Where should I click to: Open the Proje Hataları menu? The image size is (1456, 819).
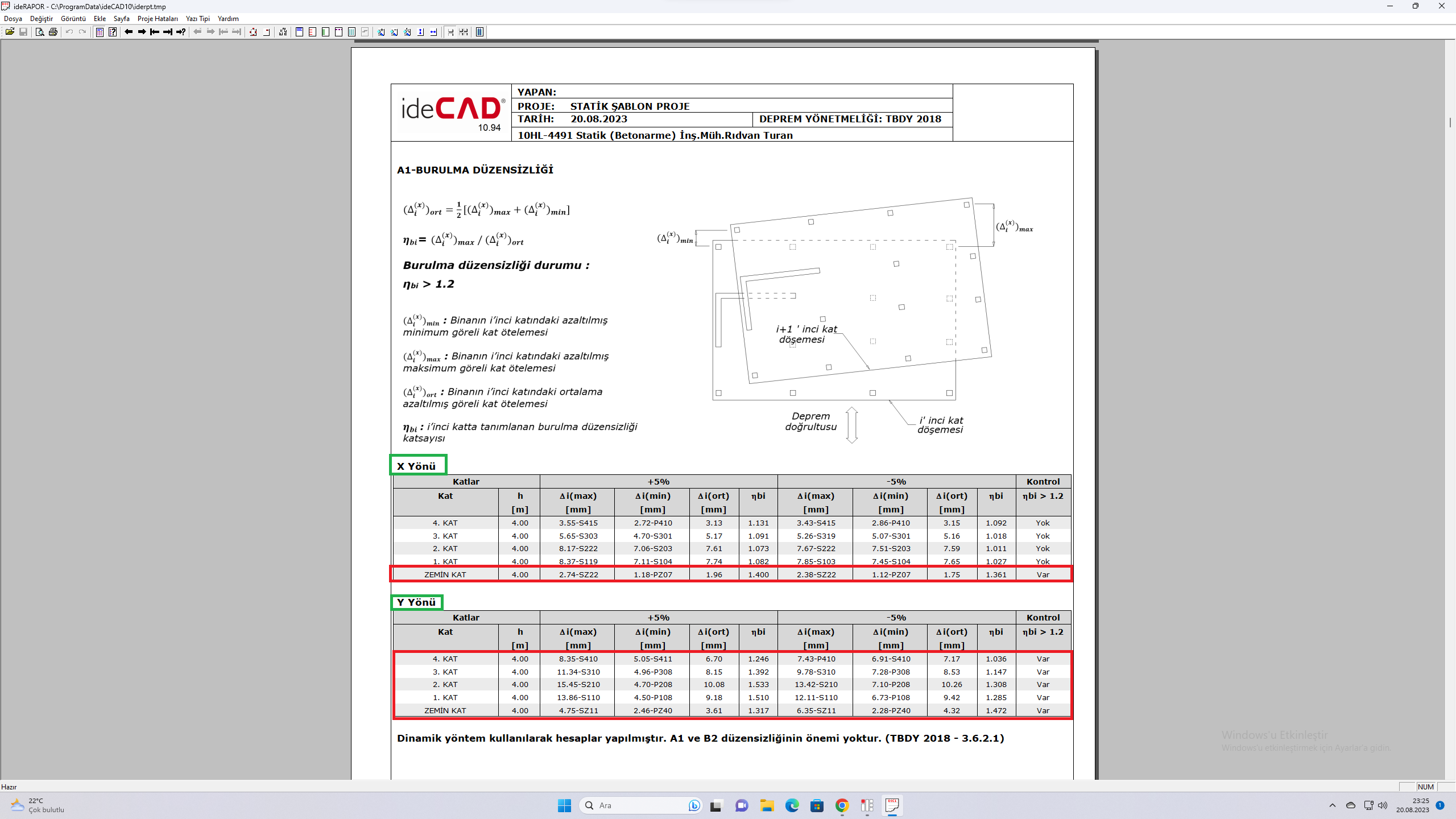click(x=158, y=19)
